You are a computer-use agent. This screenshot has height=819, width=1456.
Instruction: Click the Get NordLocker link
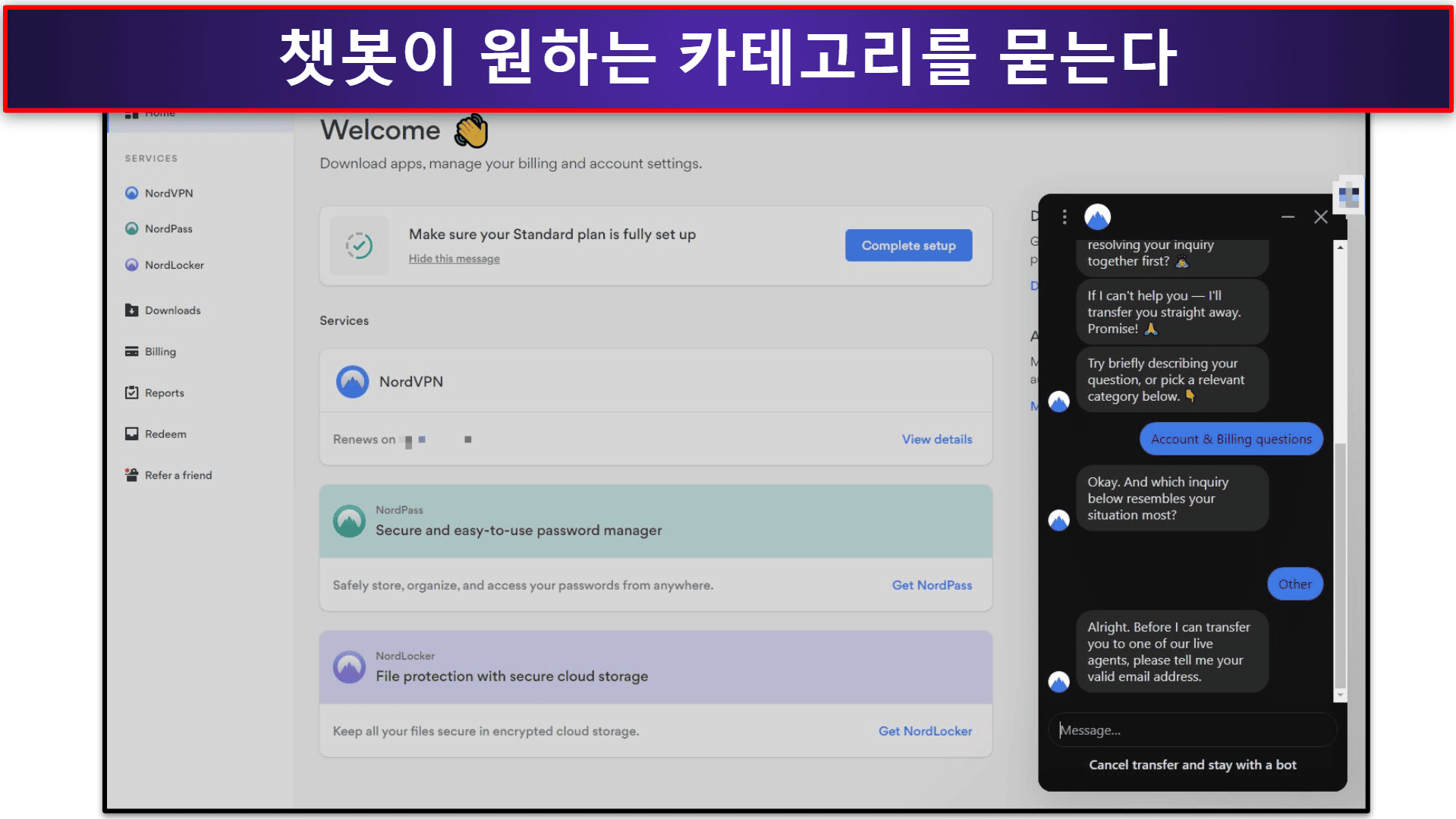coord(926,731)
